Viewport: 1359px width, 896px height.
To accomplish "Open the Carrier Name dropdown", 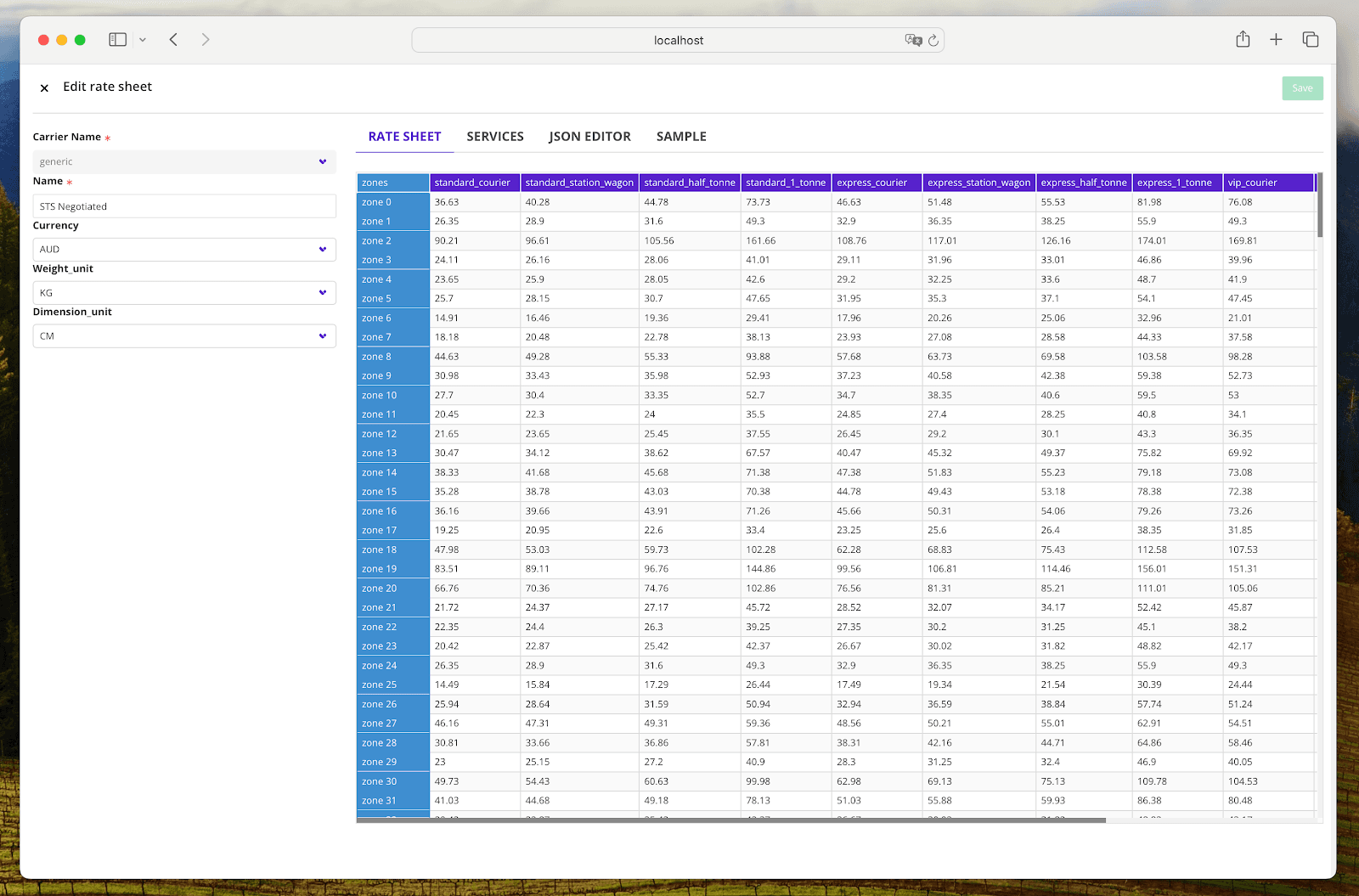I will 183,161.
